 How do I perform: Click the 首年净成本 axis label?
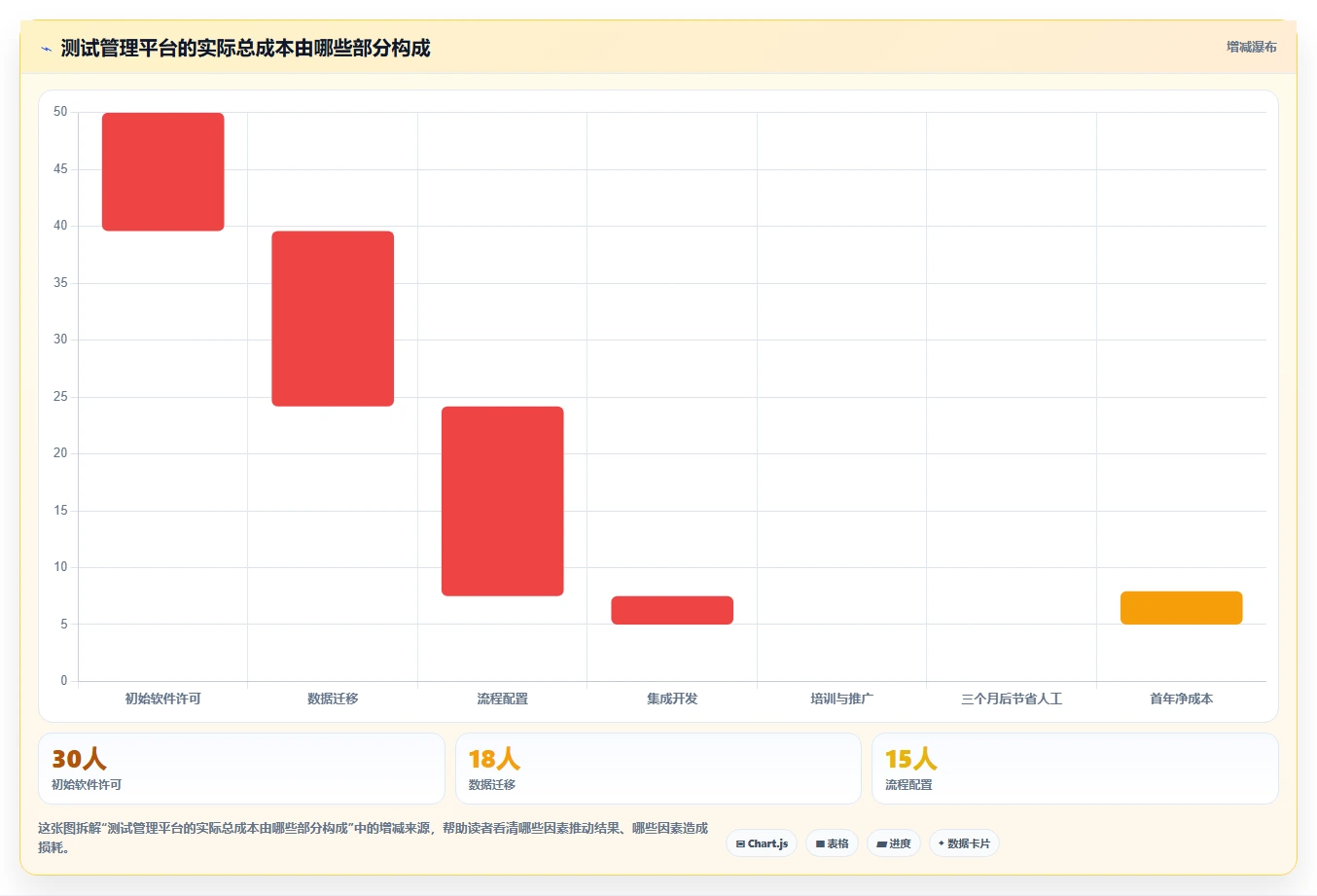[x=1182, y=699]
